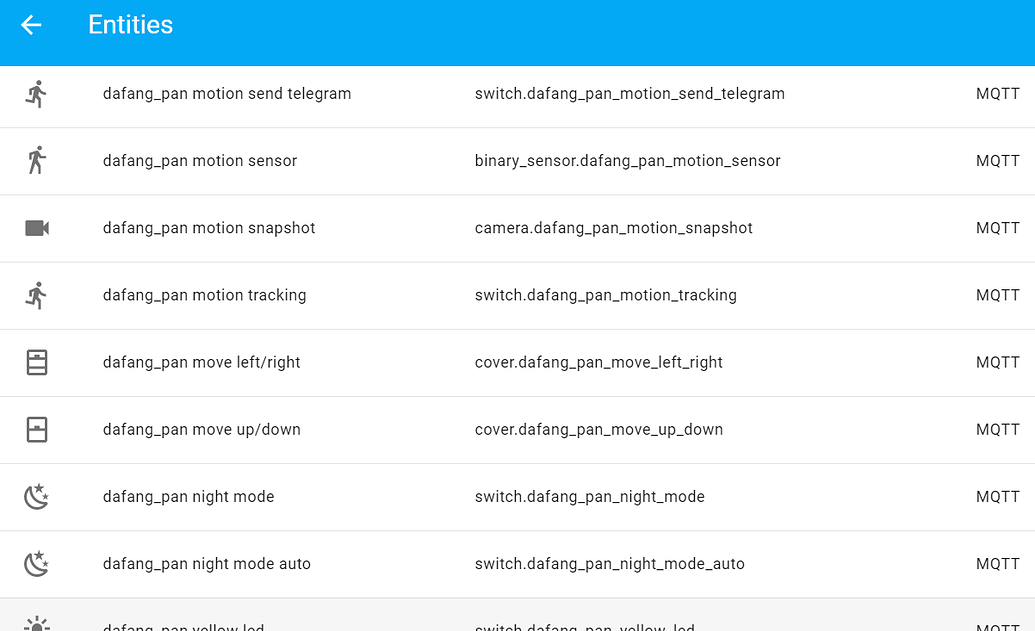The width and height of the screenshot is (1035, 631).
Task: Click the cover icon beside move left/right
Action: click(37, 362)
